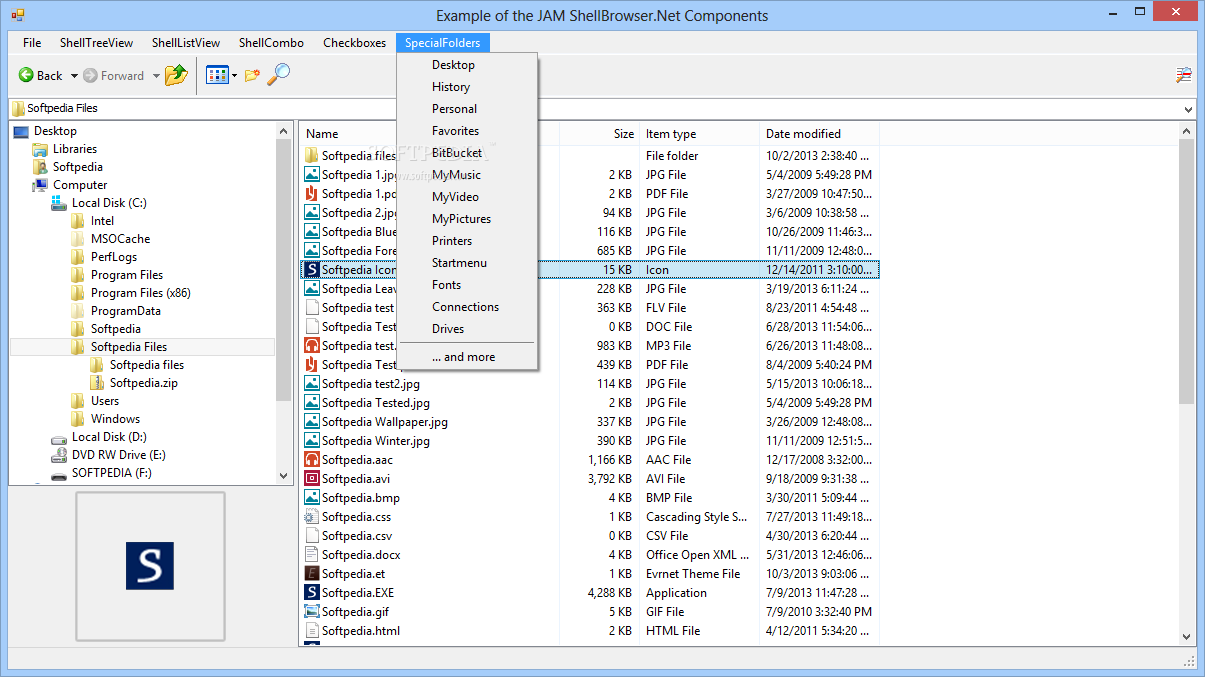Image resolution: width=1205 pixels, height=677 pixels.
Task: Choose History from SpecialFolders menu
Action: 467,87
